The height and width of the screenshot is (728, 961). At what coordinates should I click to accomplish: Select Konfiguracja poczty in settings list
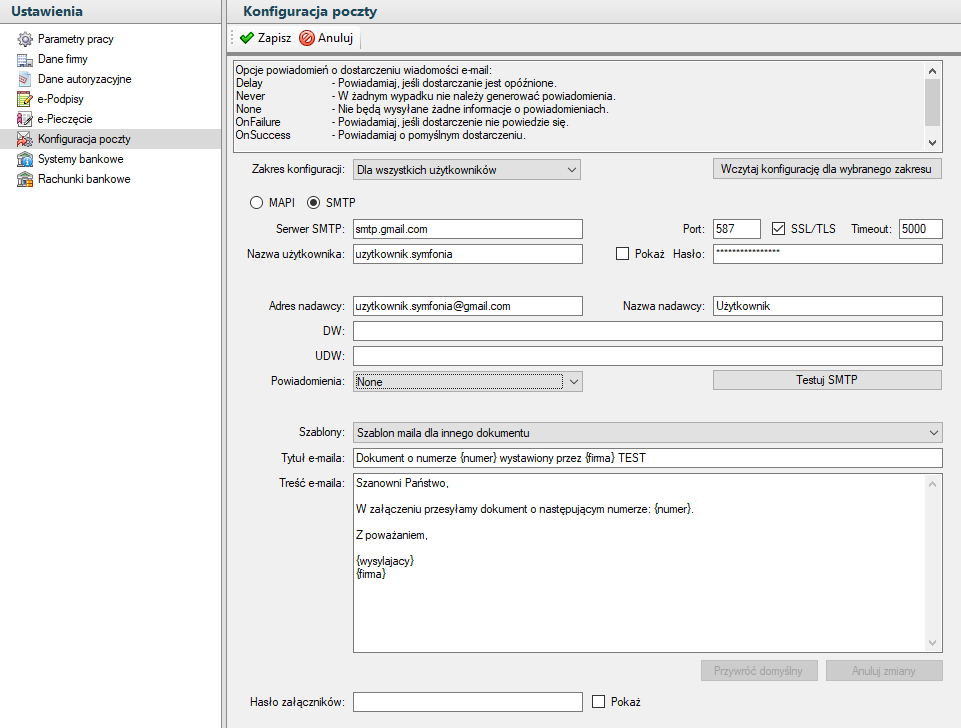pyautogui.click(x=84, y=140)
